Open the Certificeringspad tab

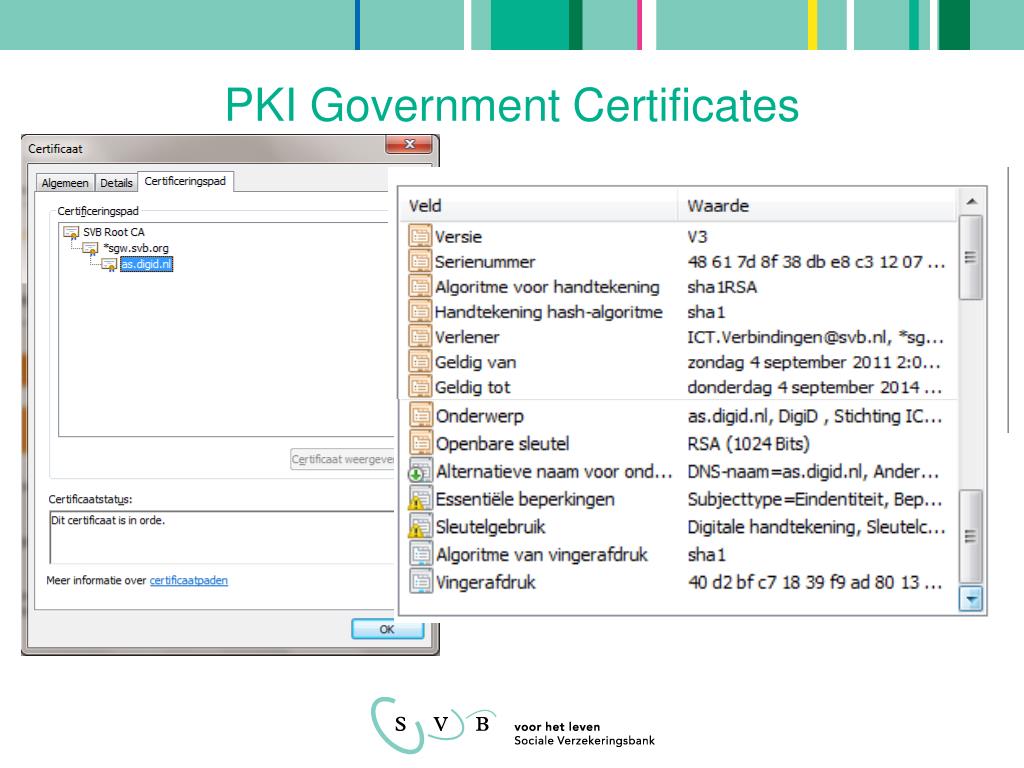tap(185, 181)
